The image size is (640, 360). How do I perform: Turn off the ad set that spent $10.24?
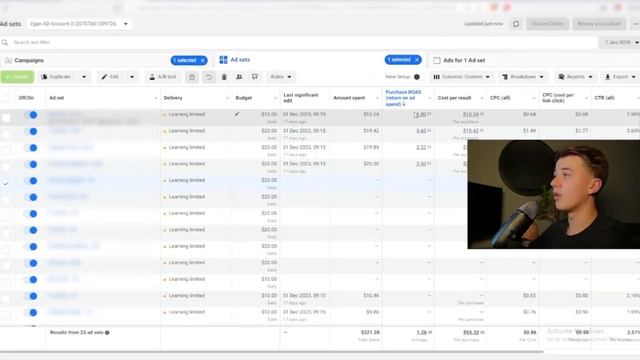[31, 115]
